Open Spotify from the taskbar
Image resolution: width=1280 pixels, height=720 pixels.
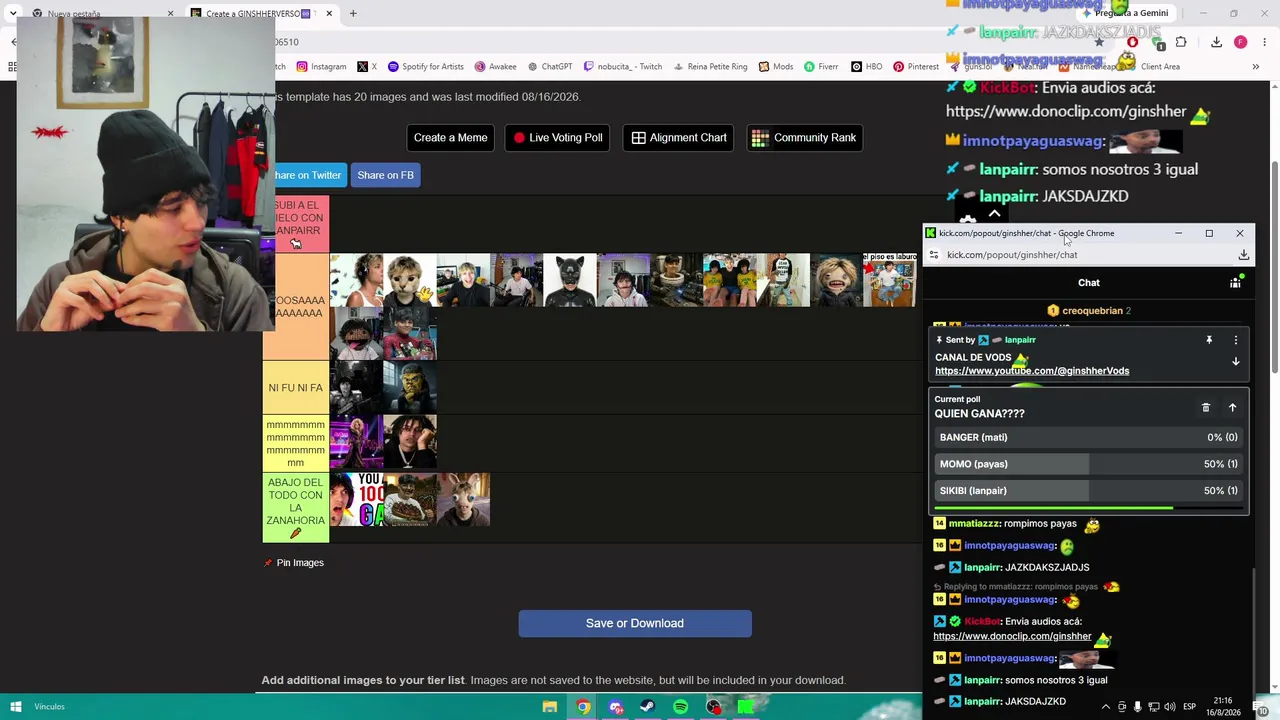pyautogui.click(x=681, y=707)
